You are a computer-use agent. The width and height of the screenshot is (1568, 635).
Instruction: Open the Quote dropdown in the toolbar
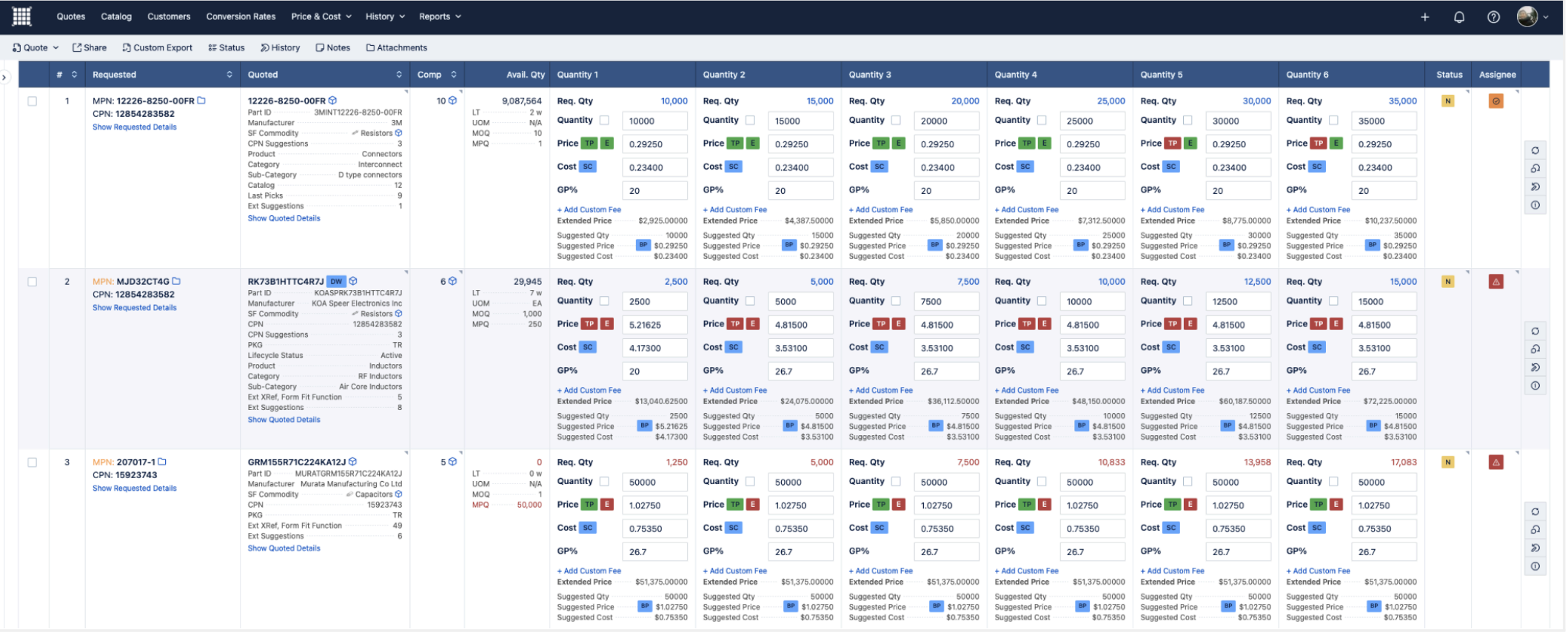pyautogui.click(x=36, y=48)
